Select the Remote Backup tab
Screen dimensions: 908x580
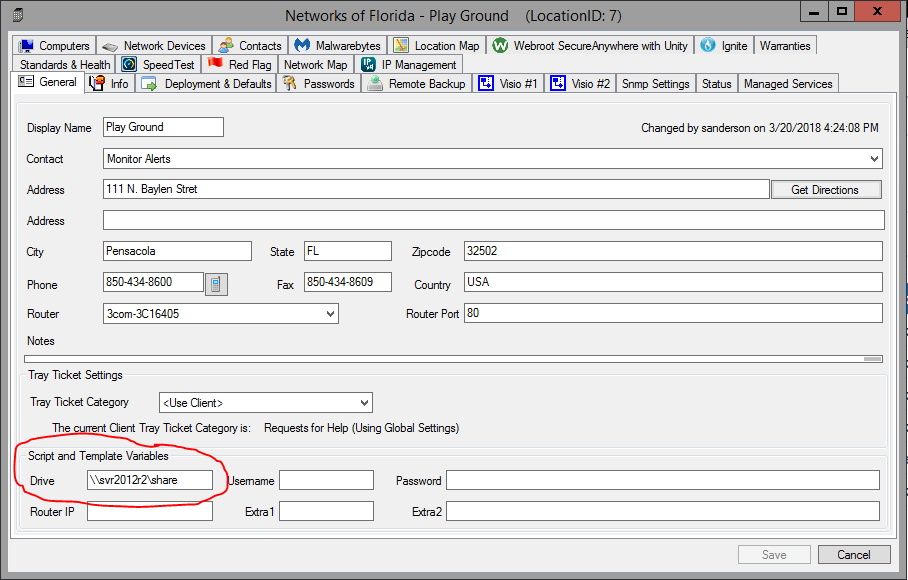point(417,84)
